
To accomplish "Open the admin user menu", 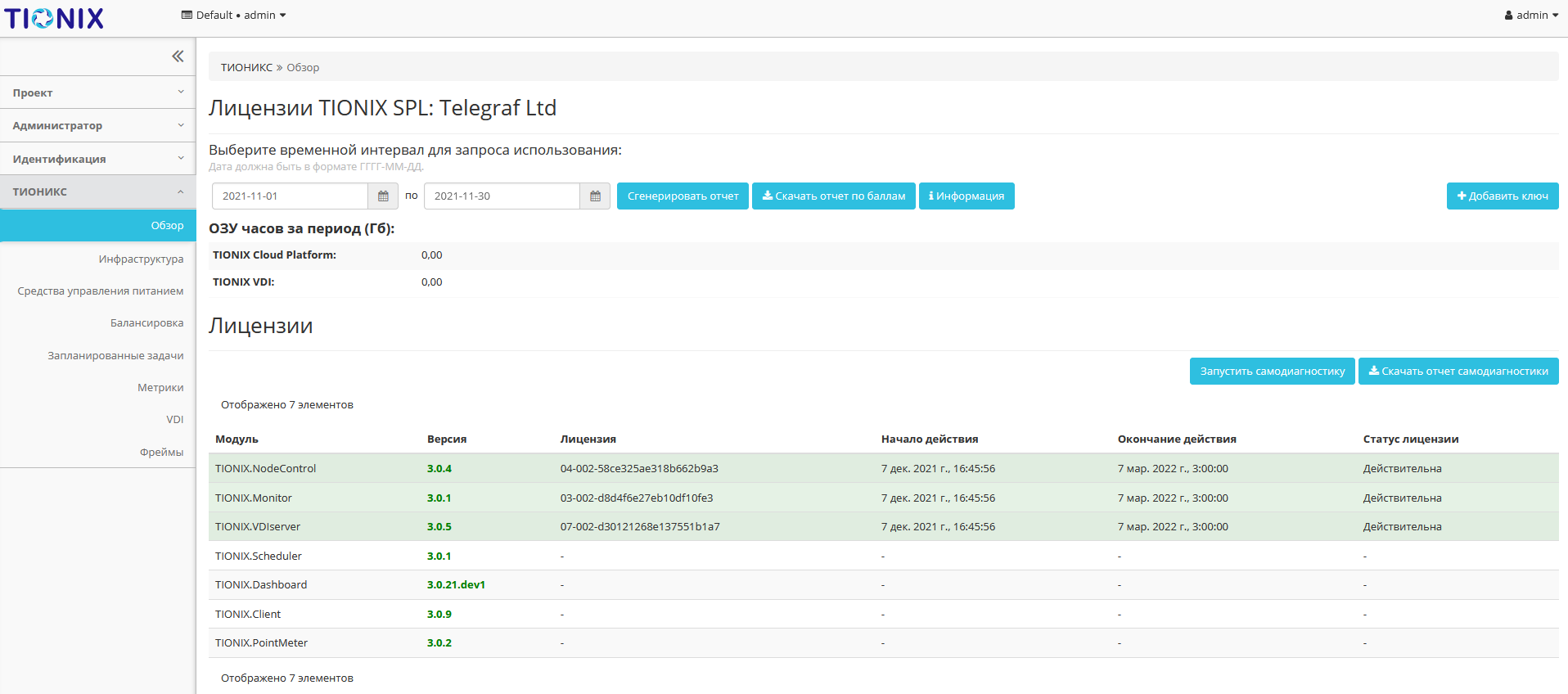I will click(1531, 15).
